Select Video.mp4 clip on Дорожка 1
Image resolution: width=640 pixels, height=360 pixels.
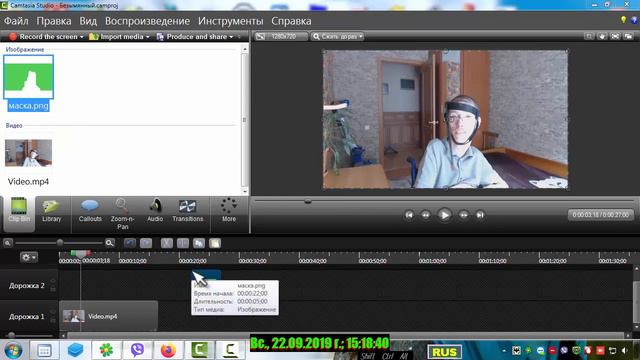coord(109,316)
